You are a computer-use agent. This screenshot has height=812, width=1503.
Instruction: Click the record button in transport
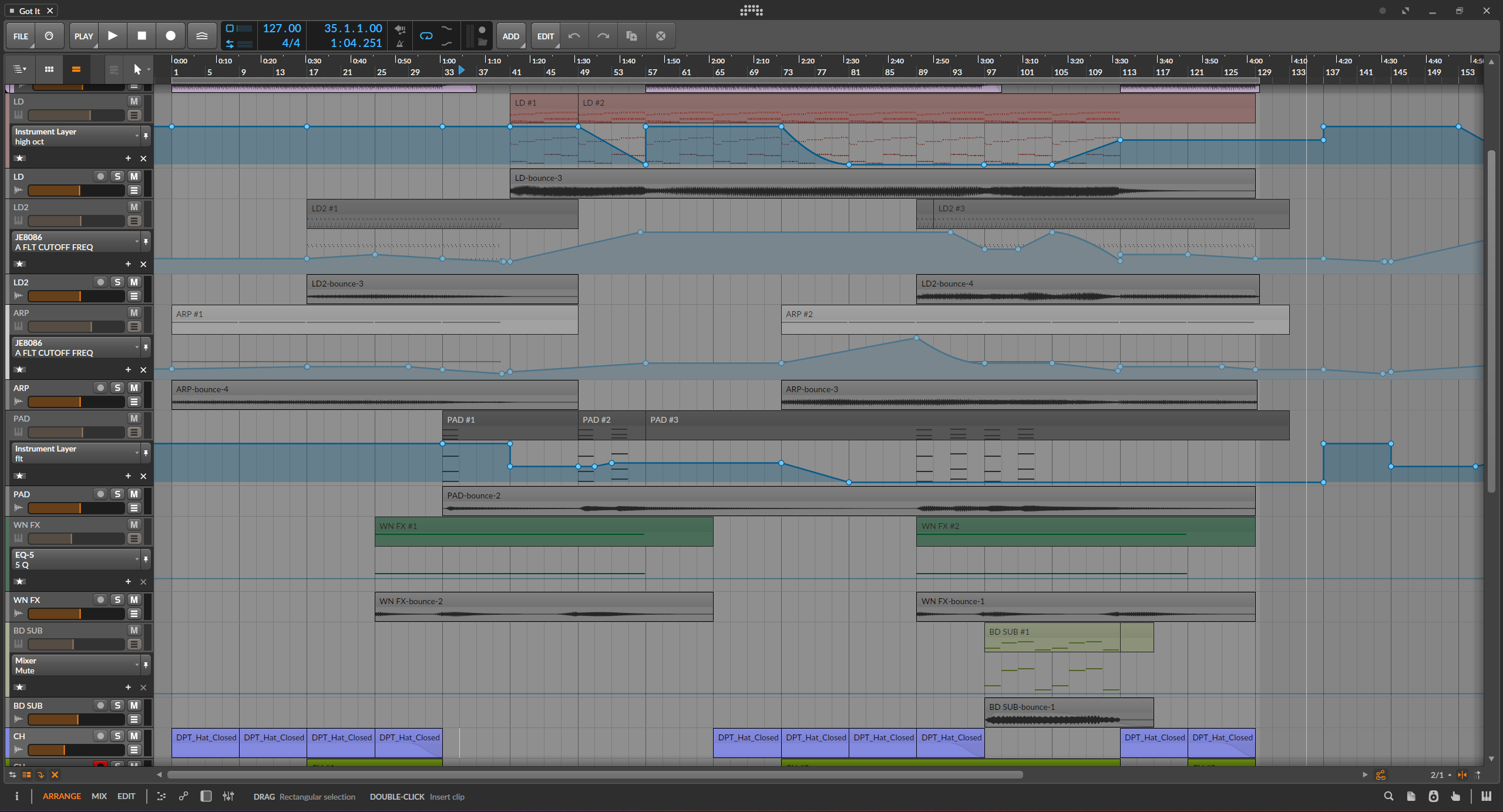[x=170, y=36]
